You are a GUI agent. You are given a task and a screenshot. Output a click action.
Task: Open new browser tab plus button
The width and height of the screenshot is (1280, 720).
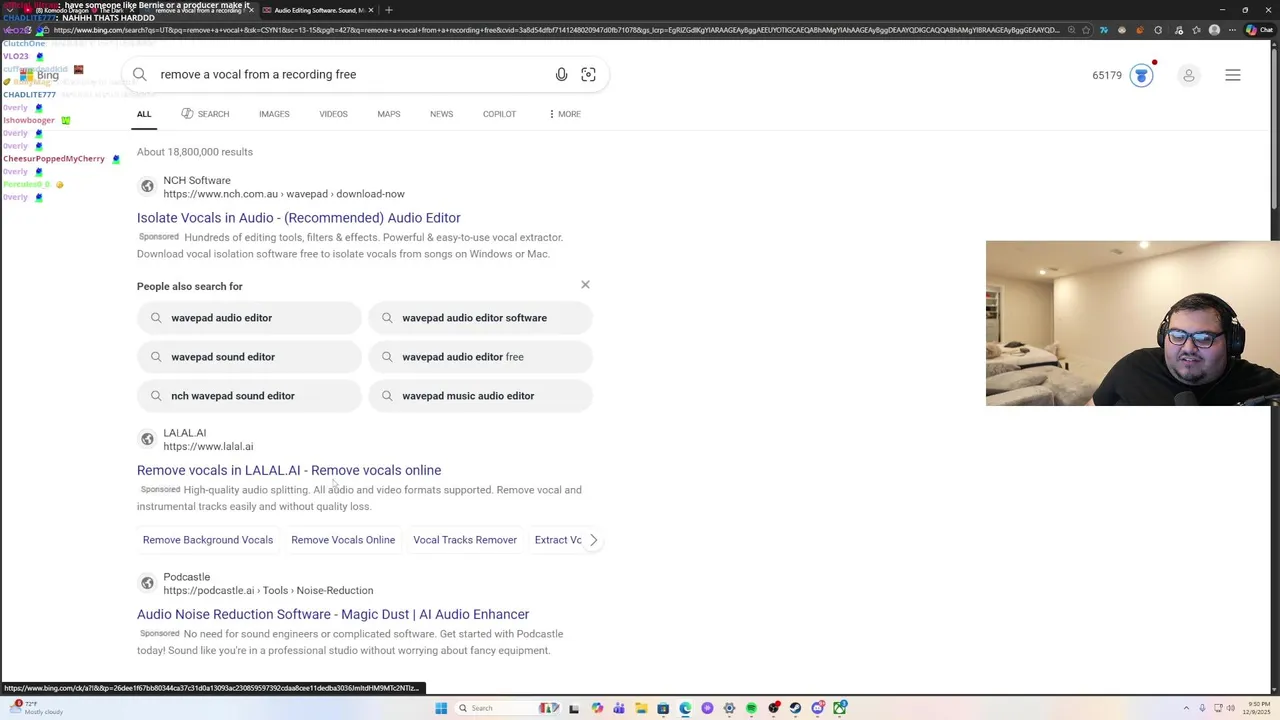click(389, 10)
